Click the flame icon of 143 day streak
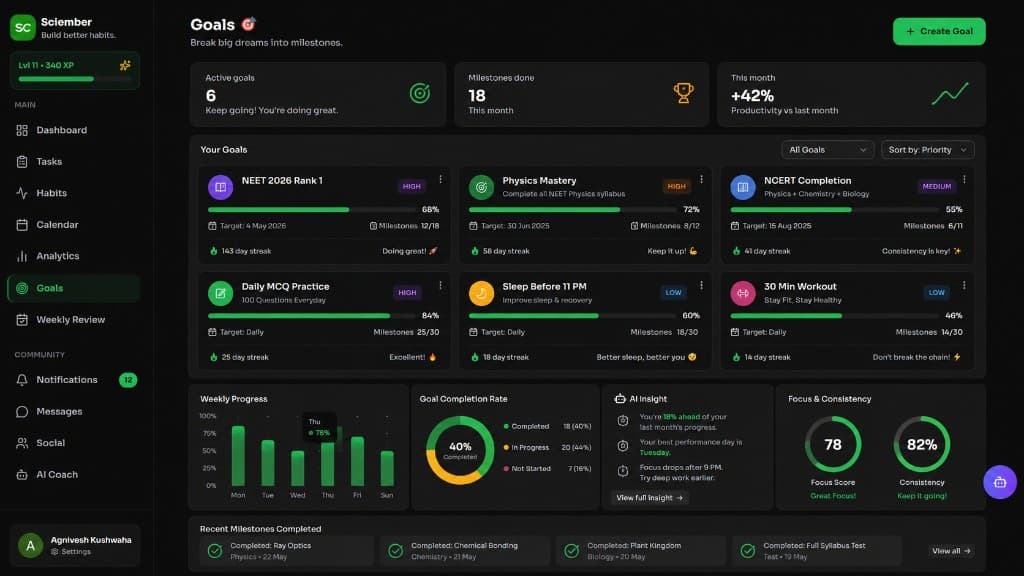This screenshot has width=1024, height=576. pos(214,251)
